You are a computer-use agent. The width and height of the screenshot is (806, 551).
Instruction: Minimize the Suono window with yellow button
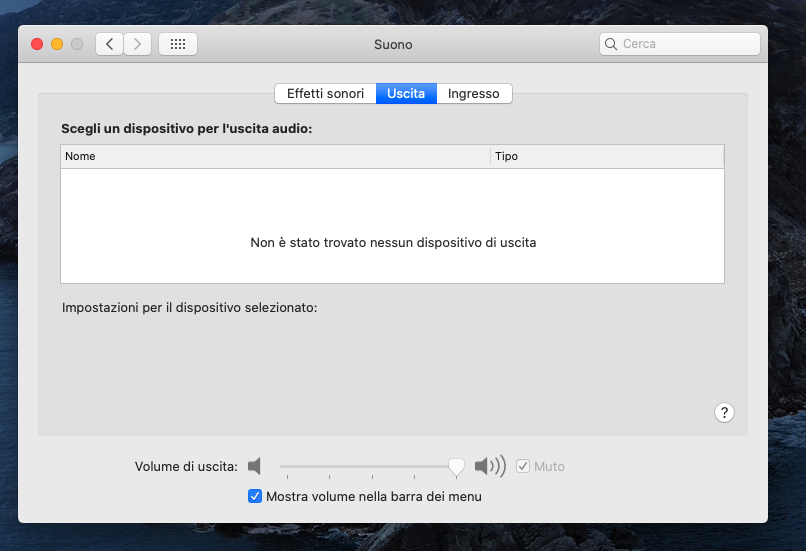[57, 44]
